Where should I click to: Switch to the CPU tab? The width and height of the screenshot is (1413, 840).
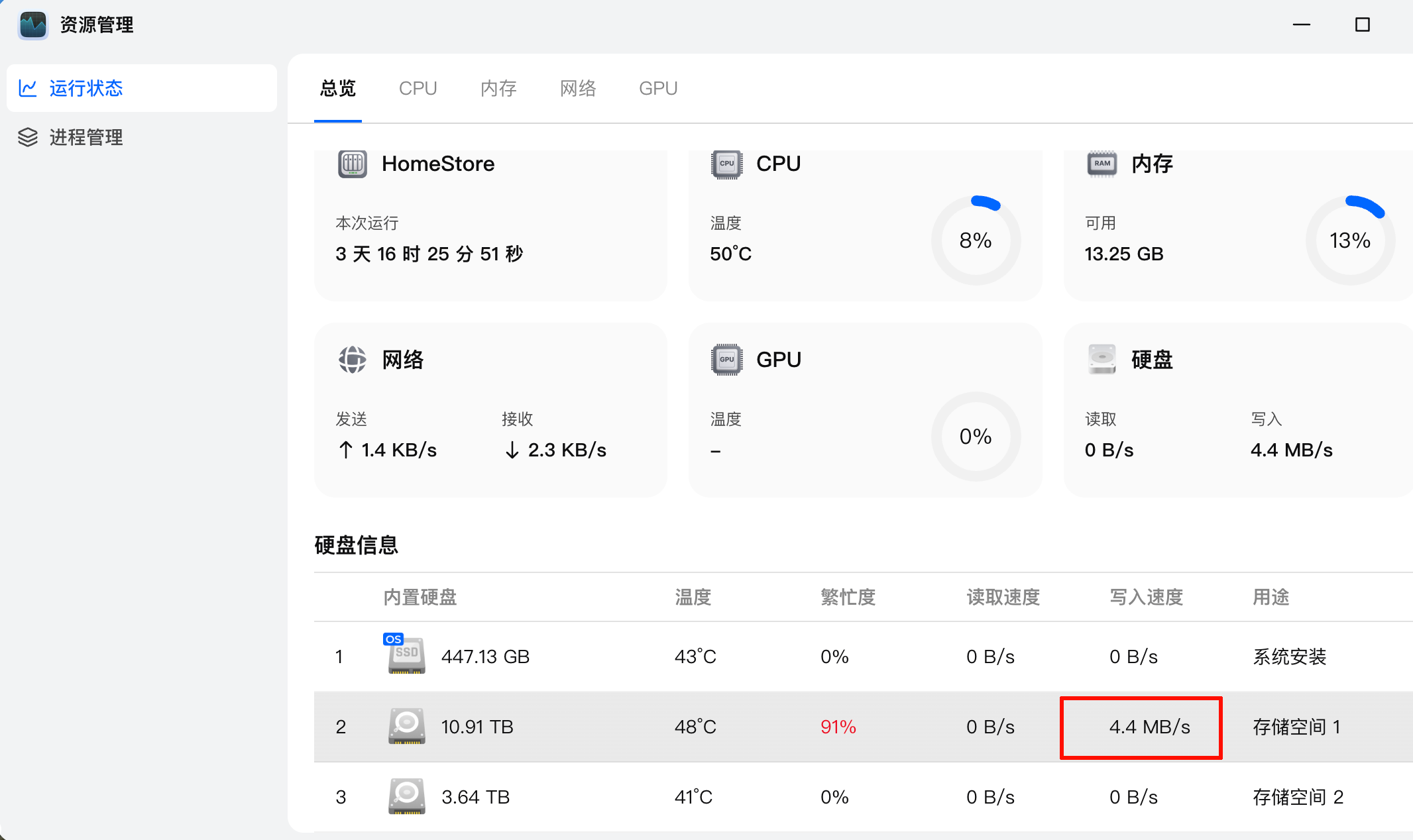[x=418, y=88]
